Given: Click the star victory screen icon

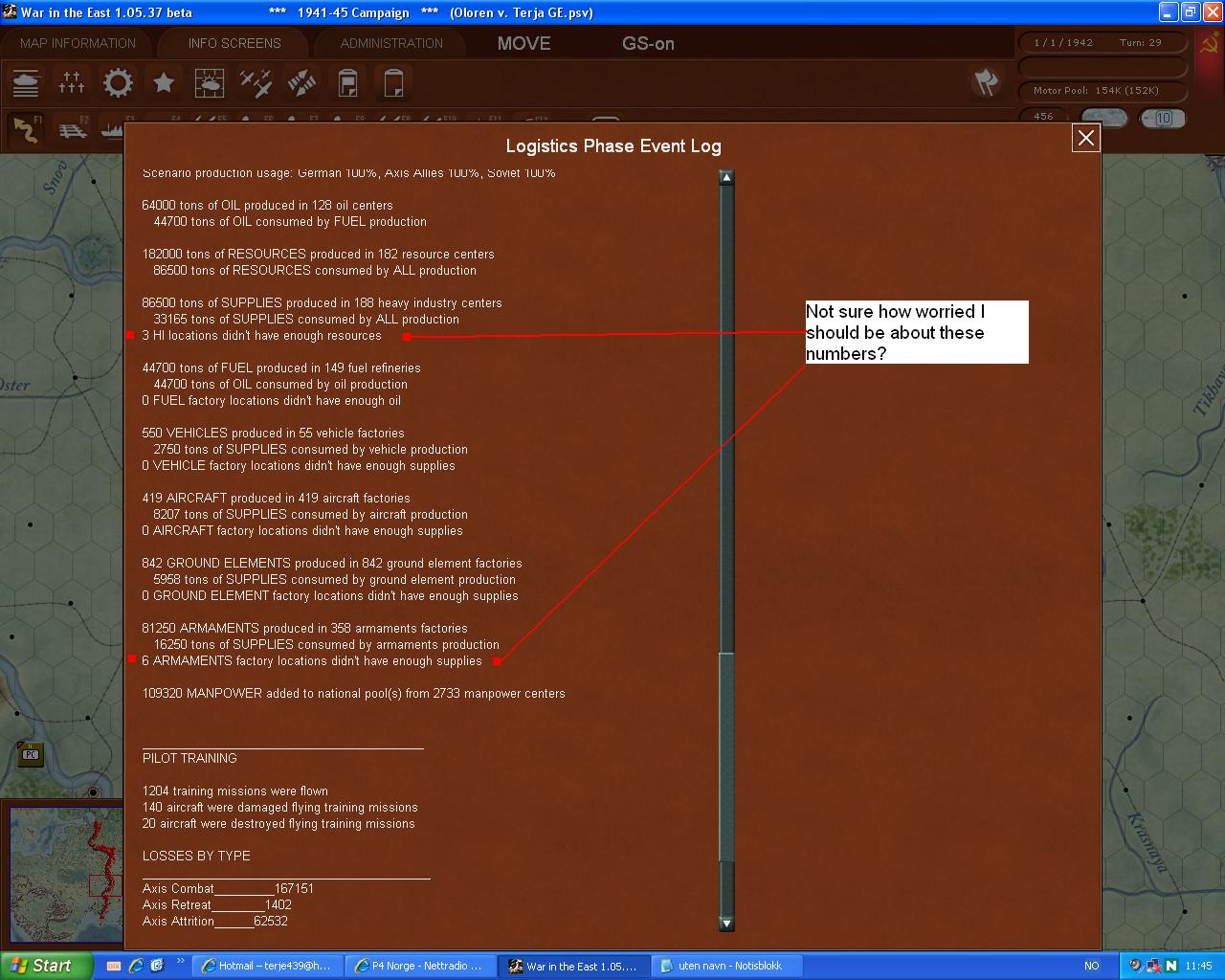Looking at the screenshot, I should point(164,83).
